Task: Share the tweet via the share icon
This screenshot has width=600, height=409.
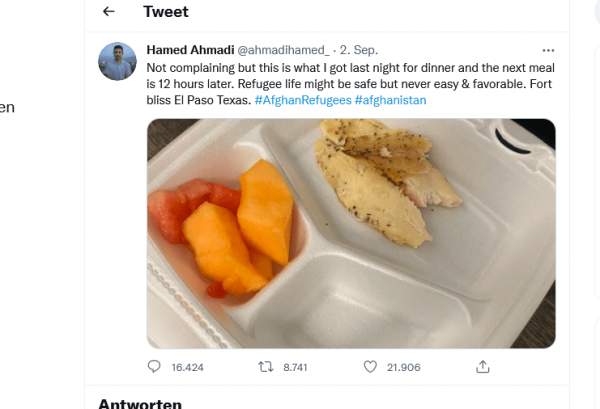Action: (483, 367)
